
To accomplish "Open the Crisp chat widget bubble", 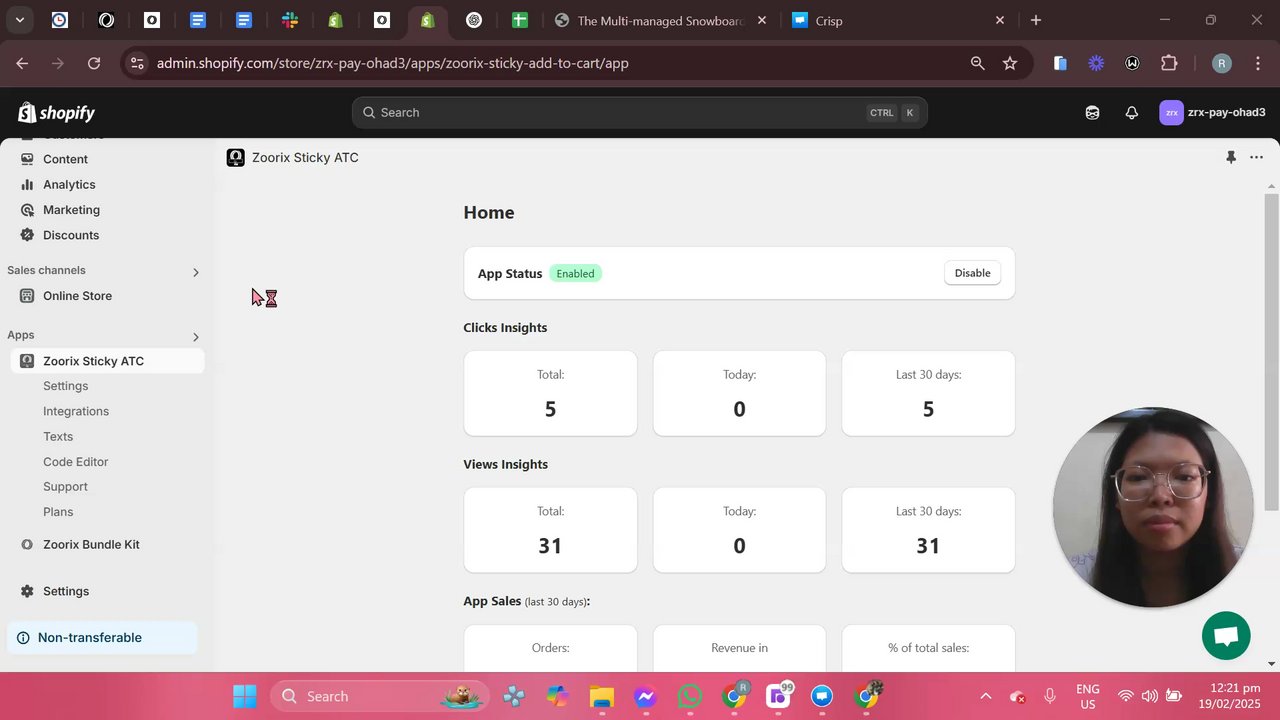I will coord(1226,636).
